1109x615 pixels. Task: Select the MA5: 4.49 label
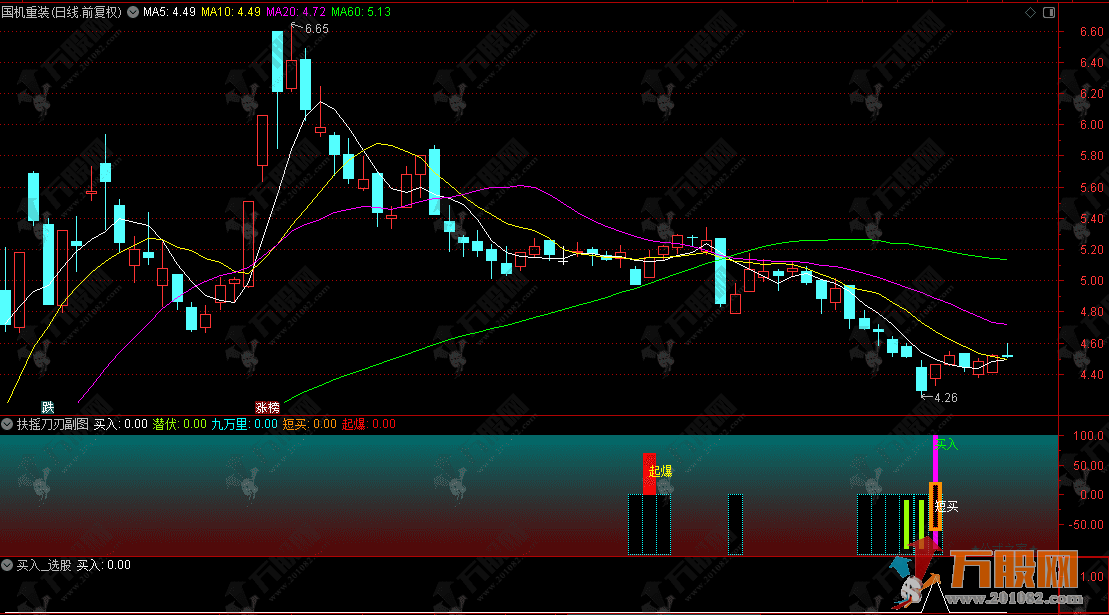pos(169,12)
